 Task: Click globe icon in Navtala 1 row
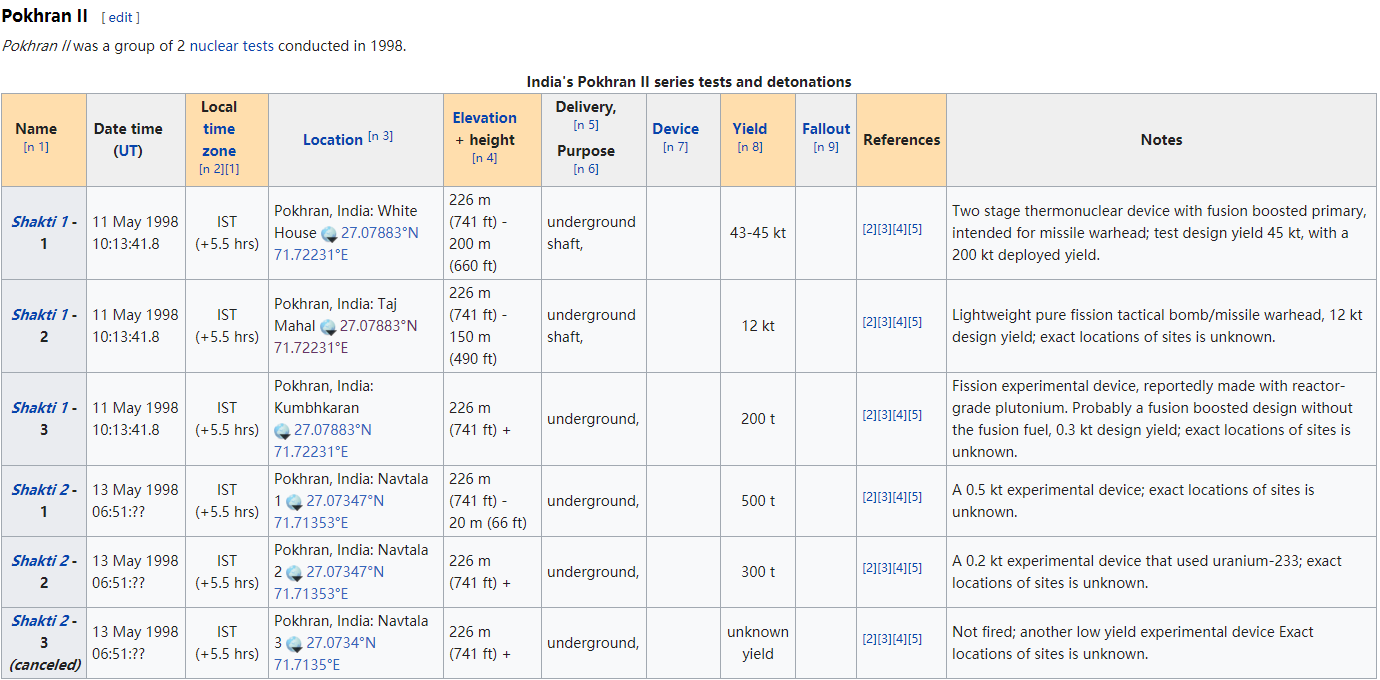tap(295, 502)
